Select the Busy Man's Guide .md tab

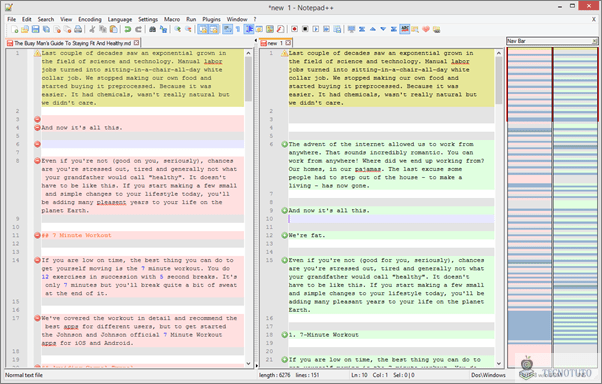[x=73, y=43]
